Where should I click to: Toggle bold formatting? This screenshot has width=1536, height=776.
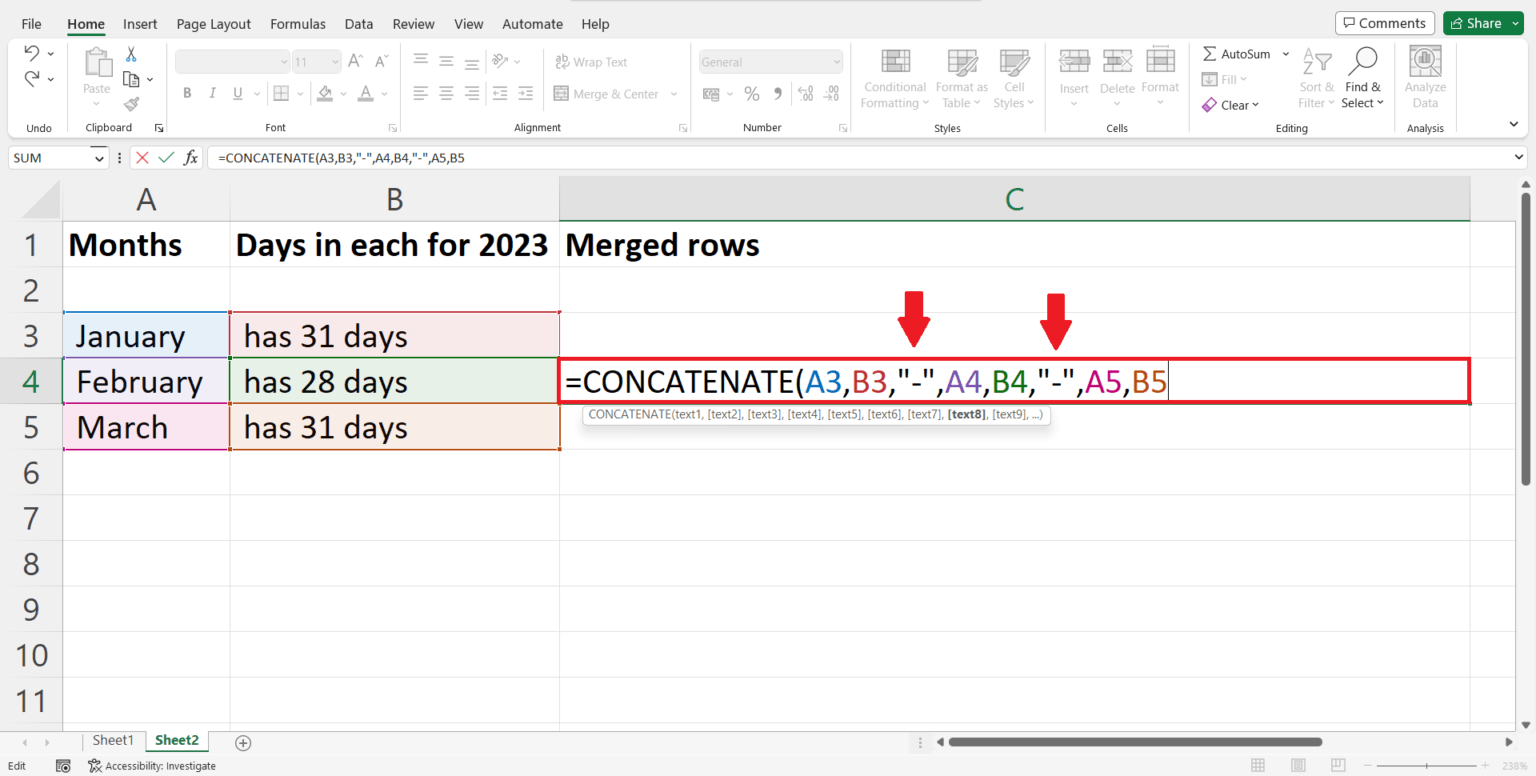tap(186, 93)
